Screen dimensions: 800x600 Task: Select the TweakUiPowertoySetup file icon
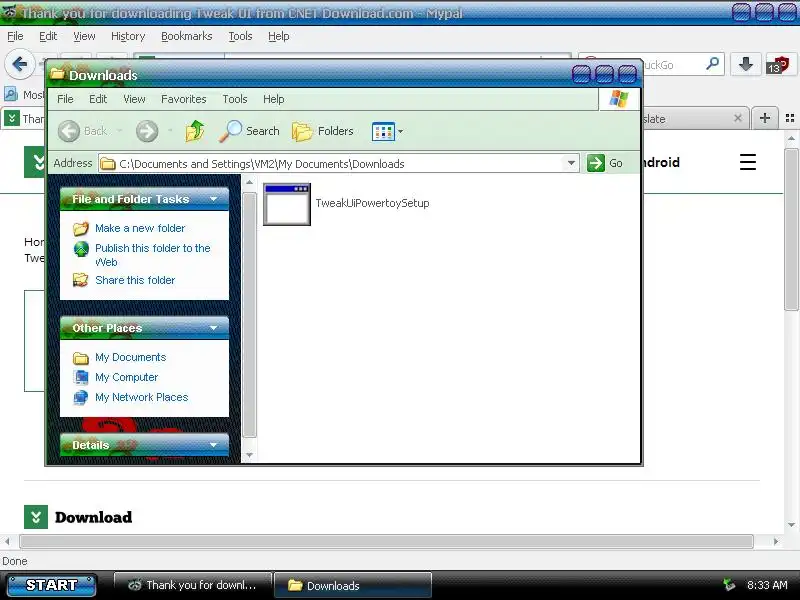(x=287, y=204)
